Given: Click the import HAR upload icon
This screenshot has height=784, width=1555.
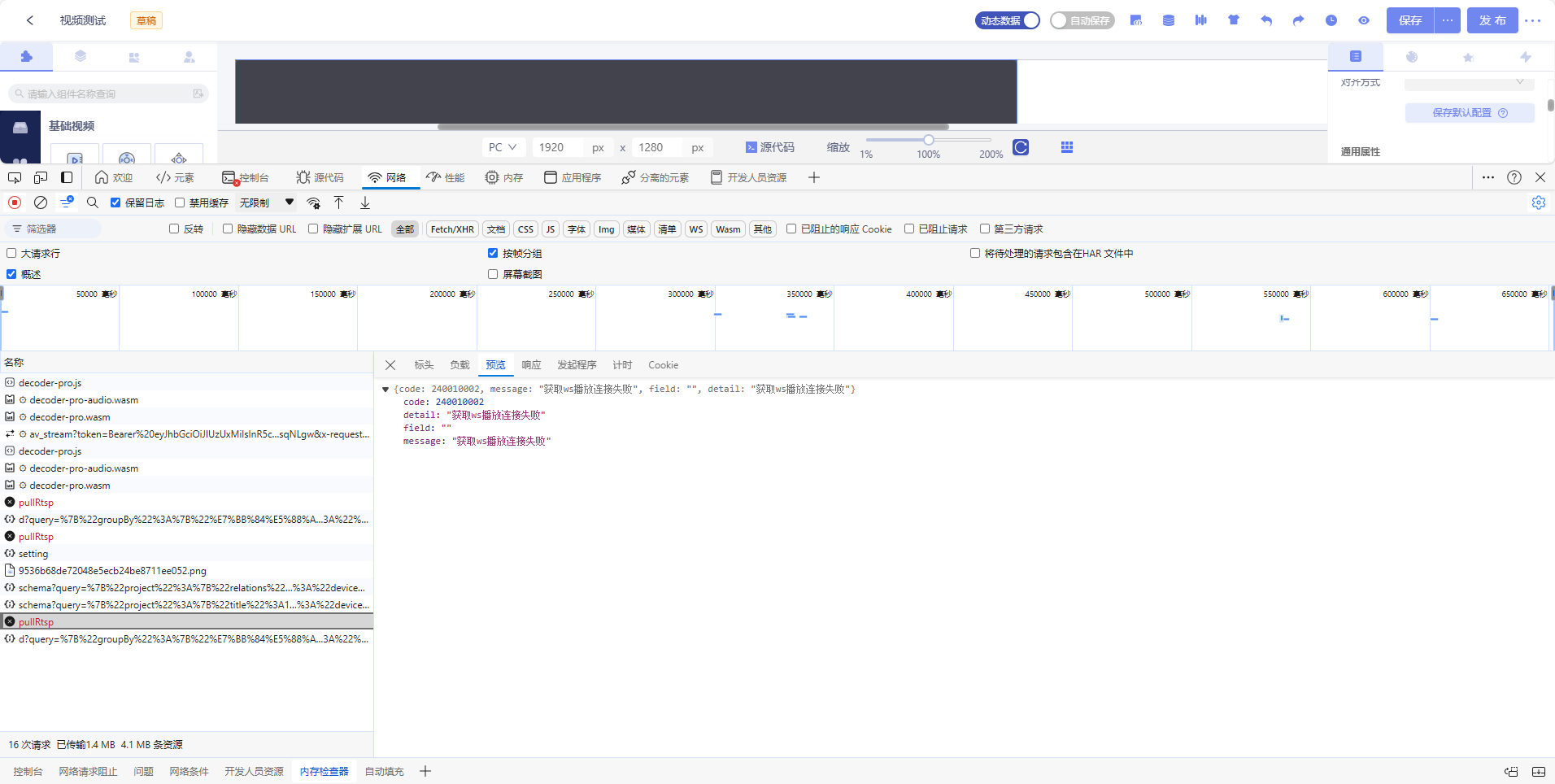Looking at the screenshot, I should coord(339,203).
